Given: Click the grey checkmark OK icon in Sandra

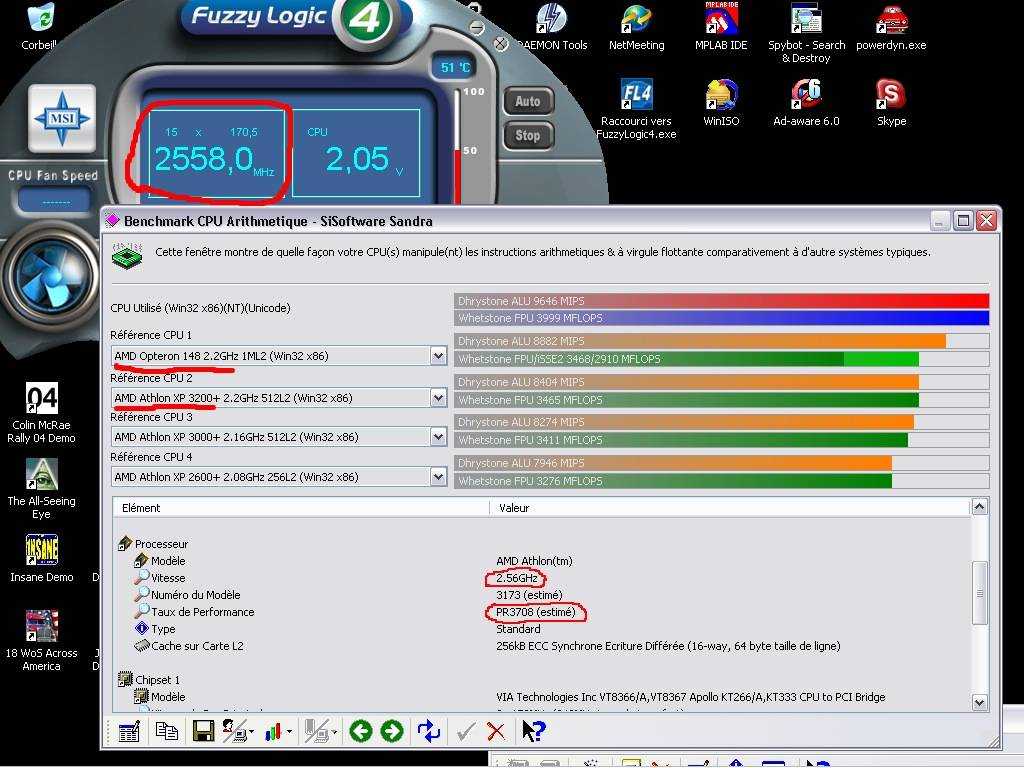Looking at the screenshot, I should (x=466, y=731).
